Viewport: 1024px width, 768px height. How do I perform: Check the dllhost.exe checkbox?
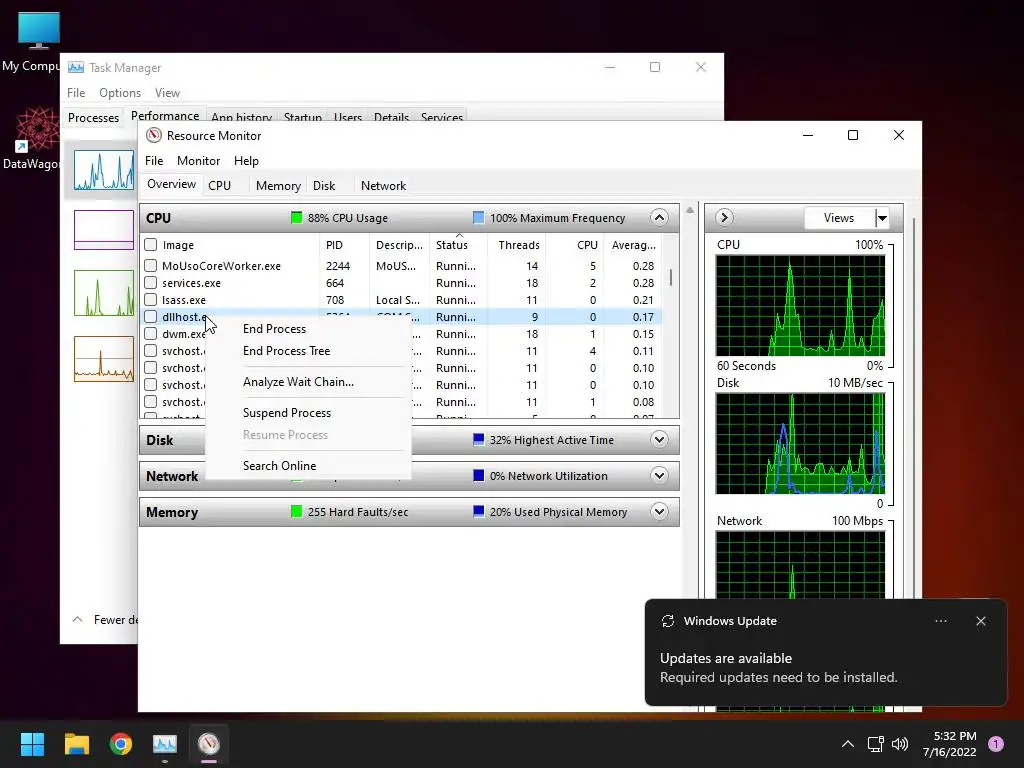tap(151, 317)
